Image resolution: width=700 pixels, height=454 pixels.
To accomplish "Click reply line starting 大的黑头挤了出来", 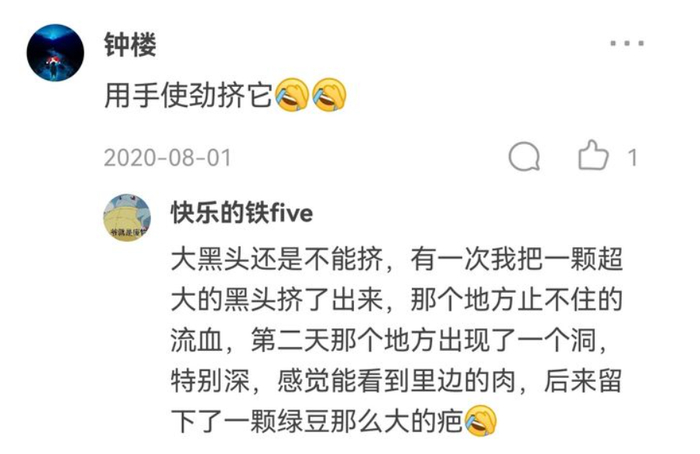I will [x=396, y=300].
